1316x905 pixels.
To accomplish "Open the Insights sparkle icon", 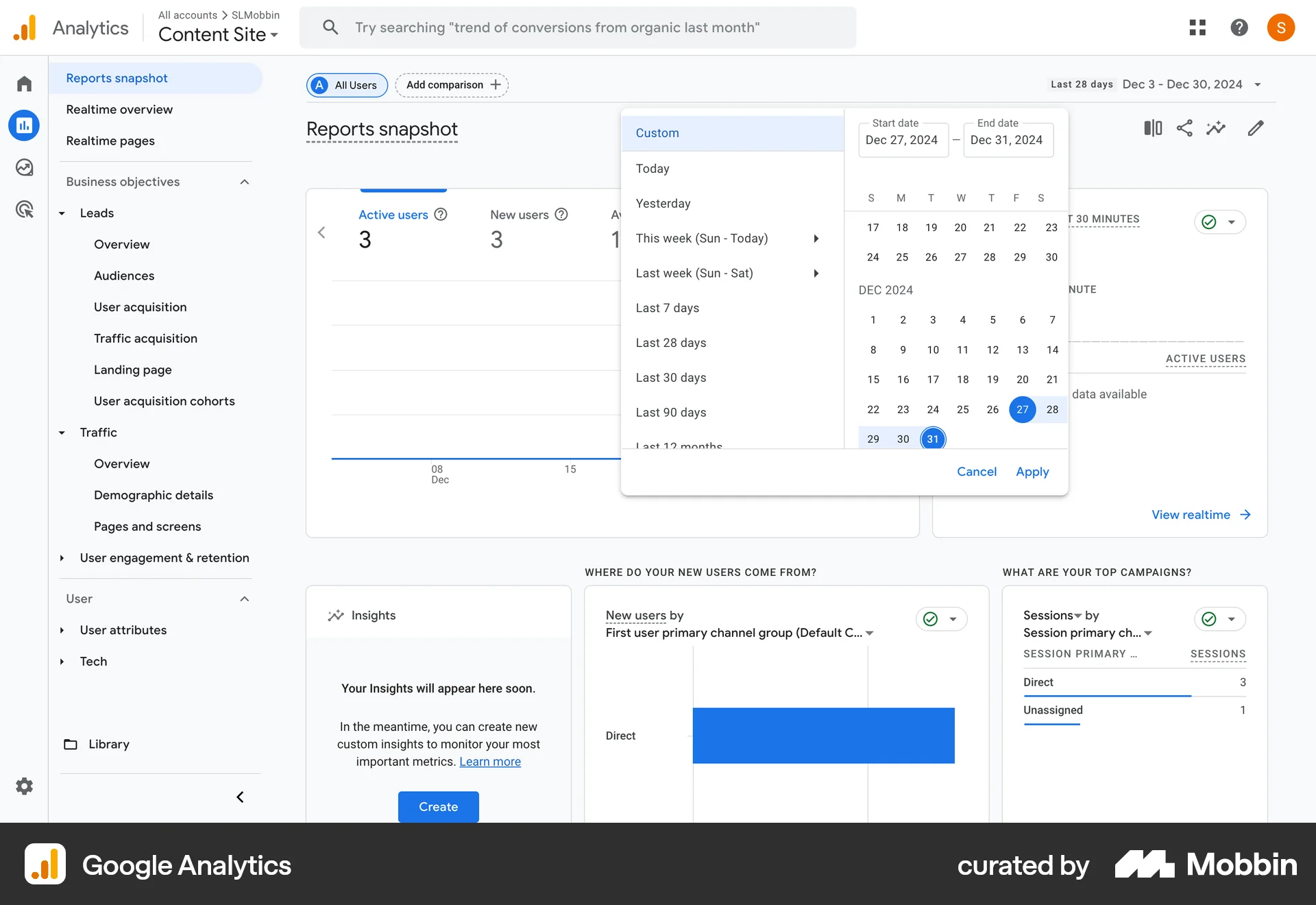I will coord(1216,128).
